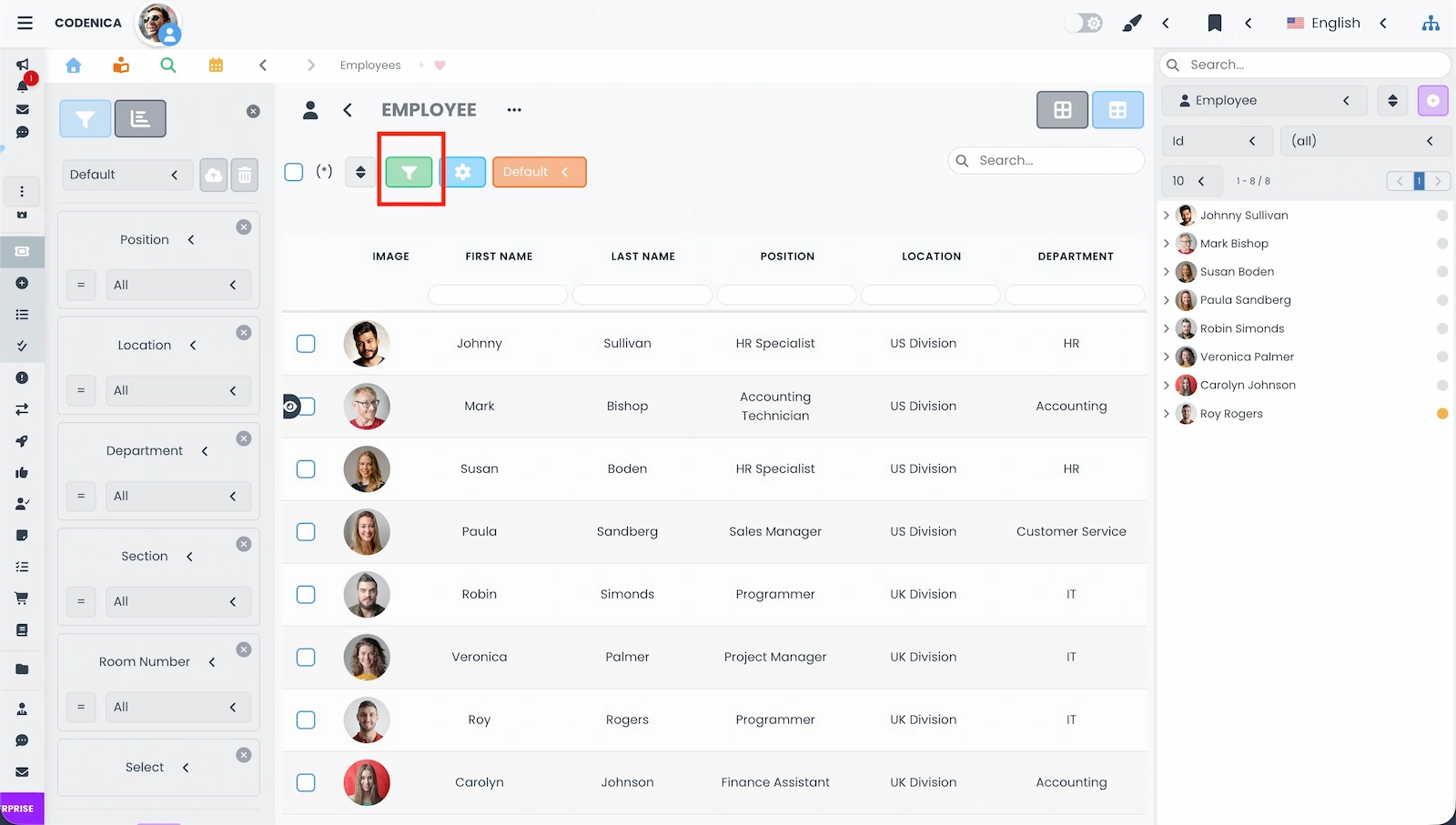Open the green filter tool above the table
The height and width of the screenshot is (825, 1456).
409,172
